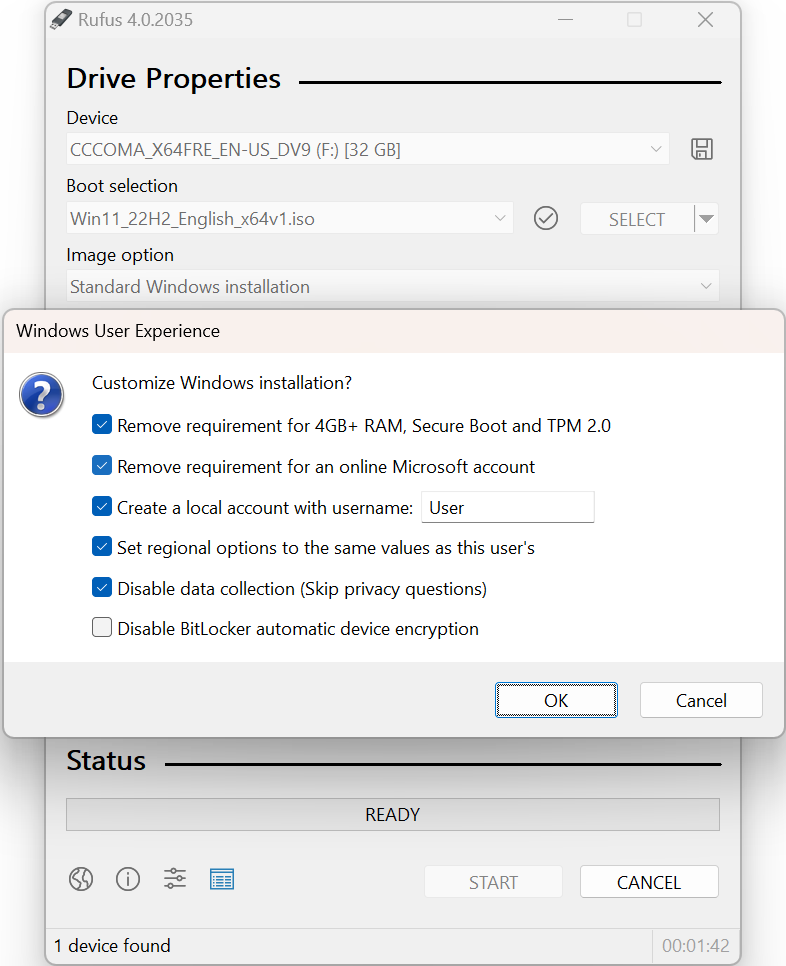The image size is (786, 966).
Task: Expand the SELECT button split arrow
Action: [706, 219]
